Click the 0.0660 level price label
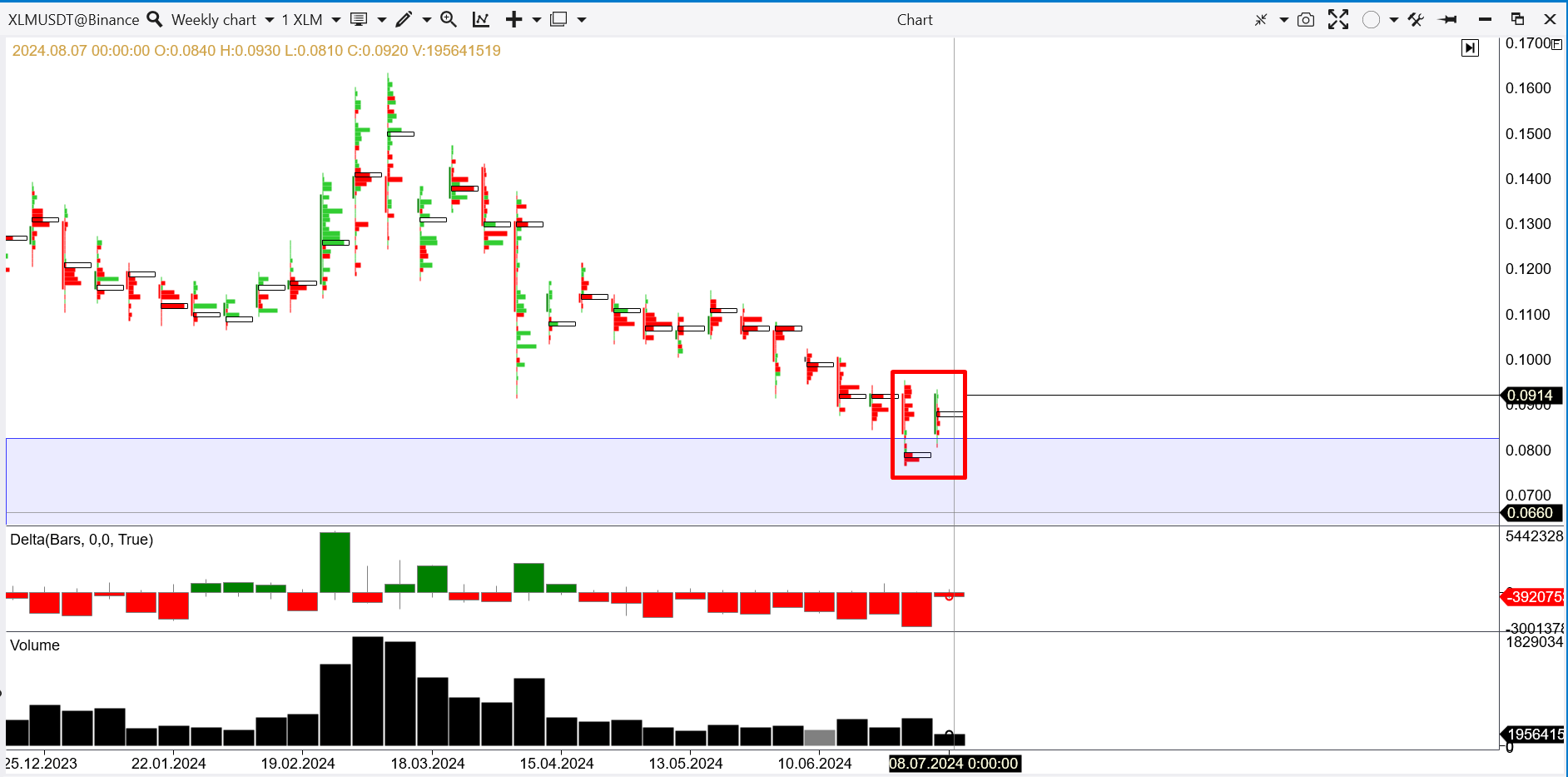Screen dimensions: 1568x777 (1530, 513)
